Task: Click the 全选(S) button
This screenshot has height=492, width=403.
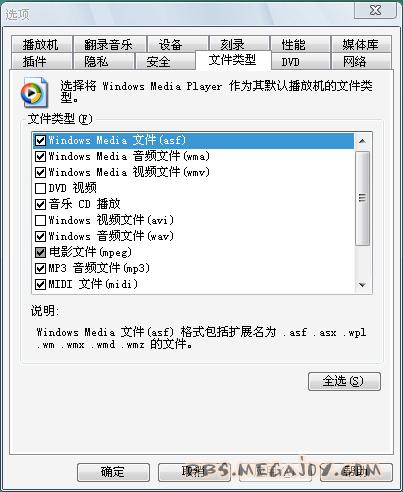Action: click(x=344, y=381)
